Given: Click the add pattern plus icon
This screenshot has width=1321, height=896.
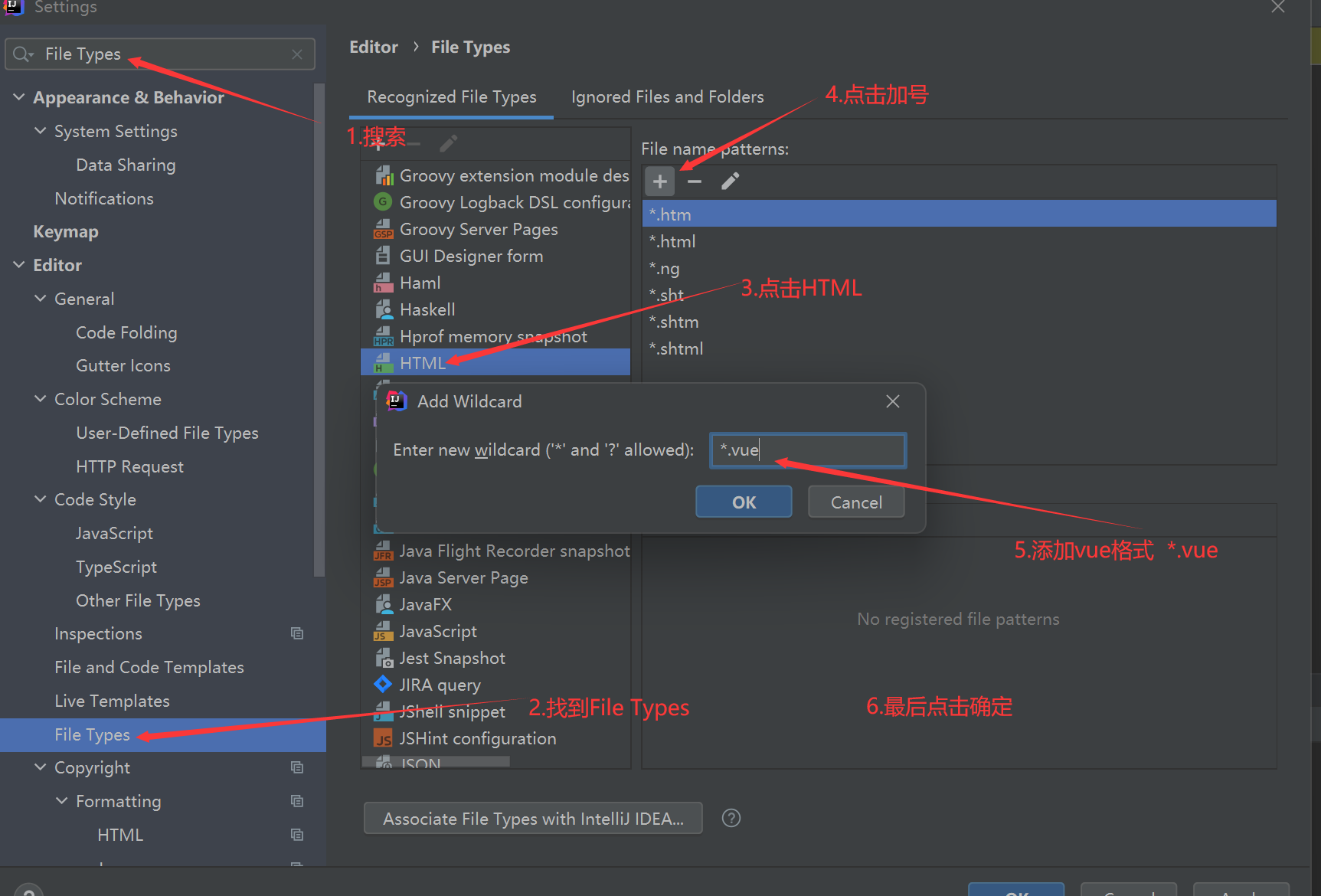Looking at the screenshot, I should tap(659, 181).
